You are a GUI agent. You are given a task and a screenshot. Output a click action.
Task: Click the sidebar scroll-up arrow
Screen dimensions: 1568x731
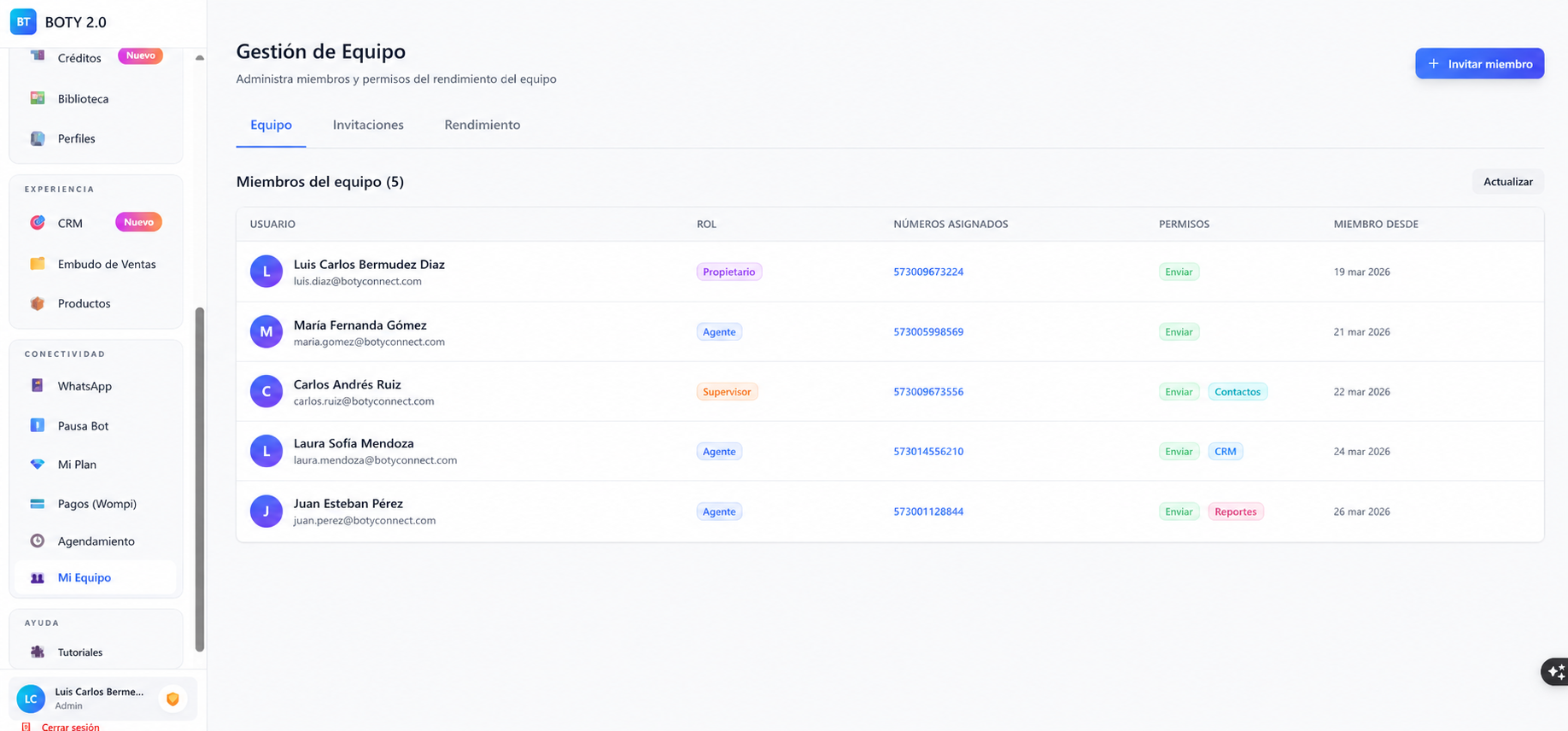[x=200, y=58]
